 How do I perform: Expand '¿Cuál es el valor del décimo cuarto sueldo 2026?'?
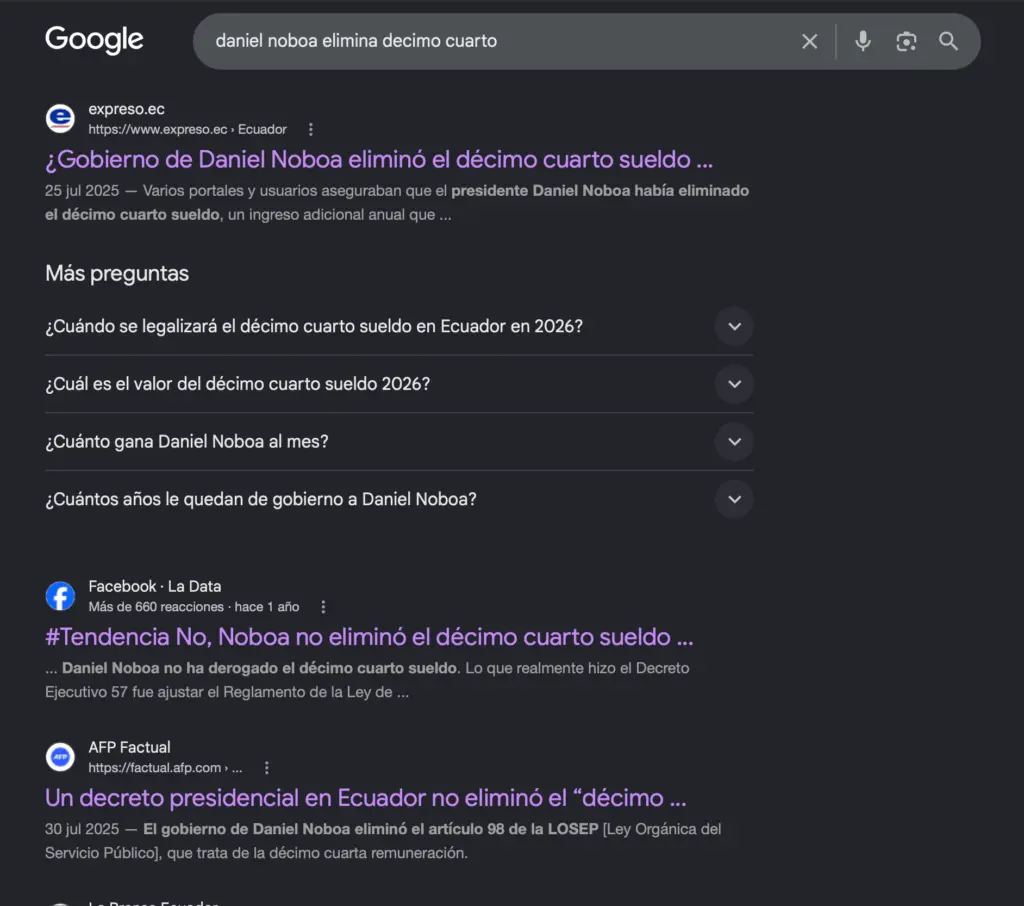pos(734,383)
